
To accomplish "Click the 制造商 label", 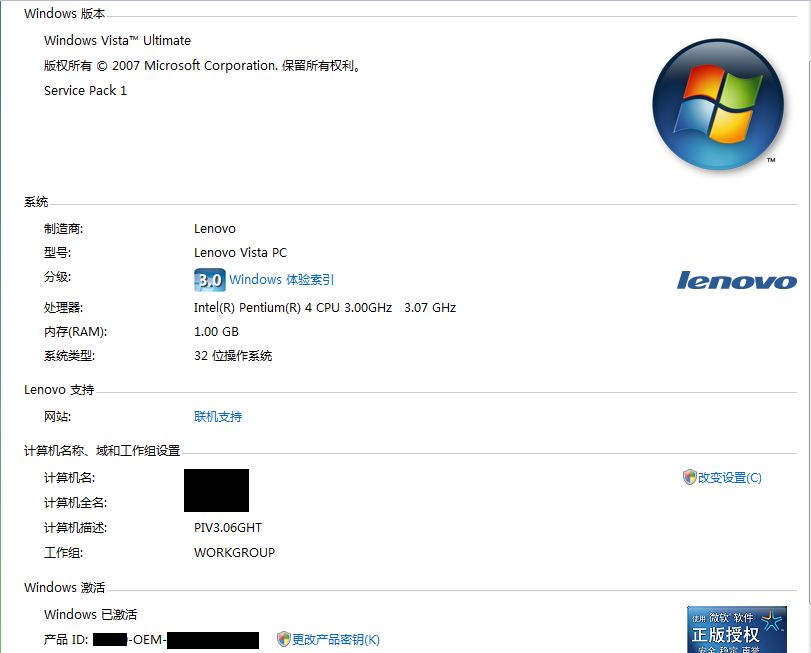I will coord(64,229).
